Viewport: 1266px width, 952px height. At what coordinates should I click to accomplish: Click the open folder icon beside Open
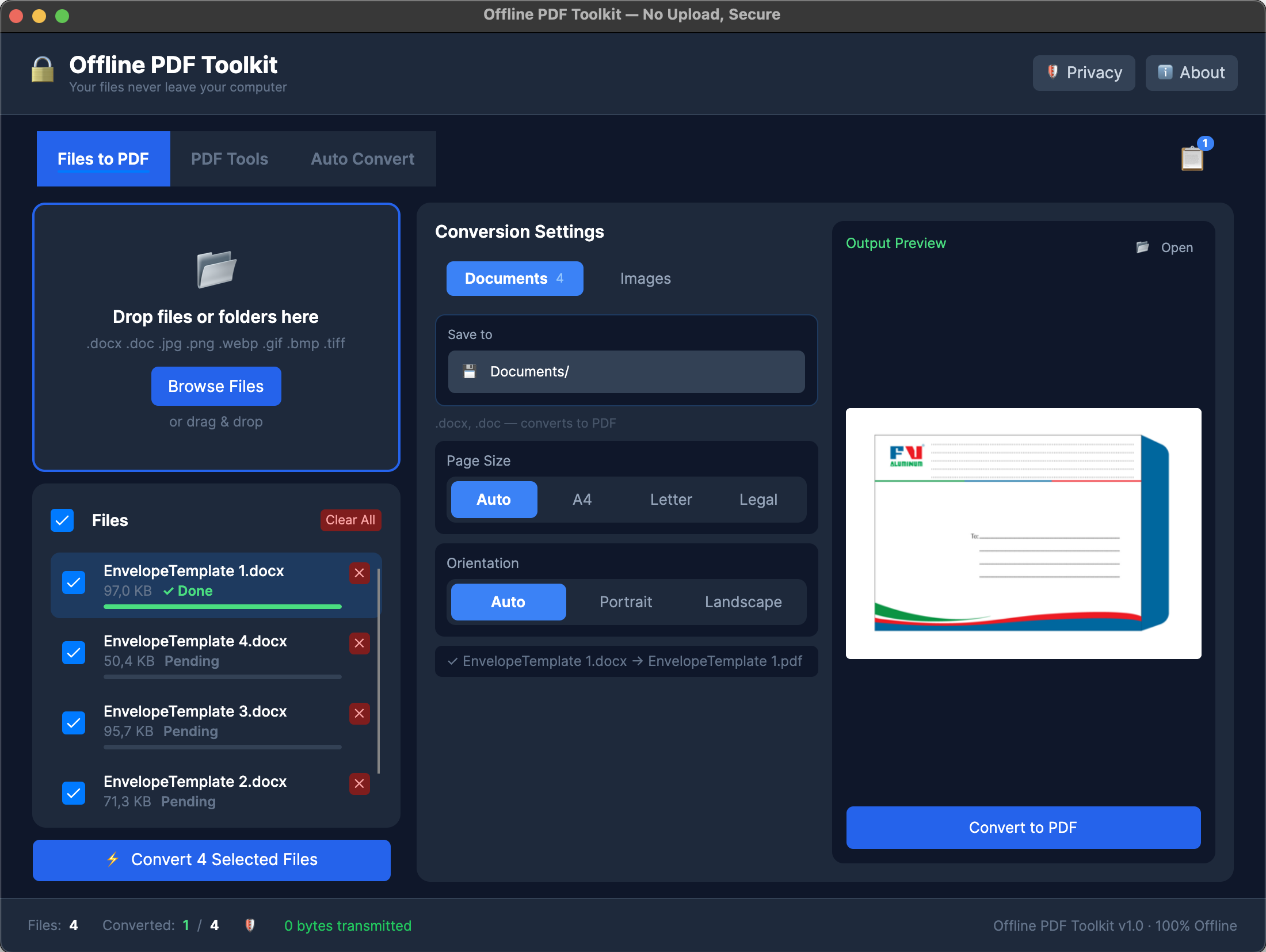click(1142, 247)
